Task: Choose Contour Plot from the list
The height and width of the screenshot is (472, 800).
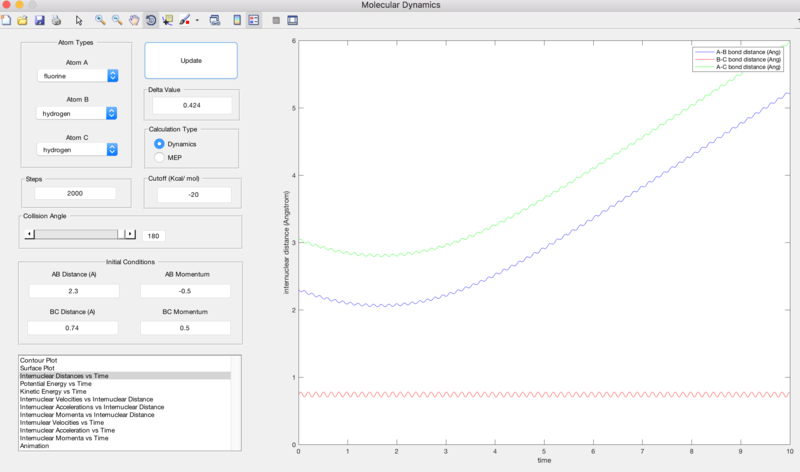Action: tap(38, 359)
